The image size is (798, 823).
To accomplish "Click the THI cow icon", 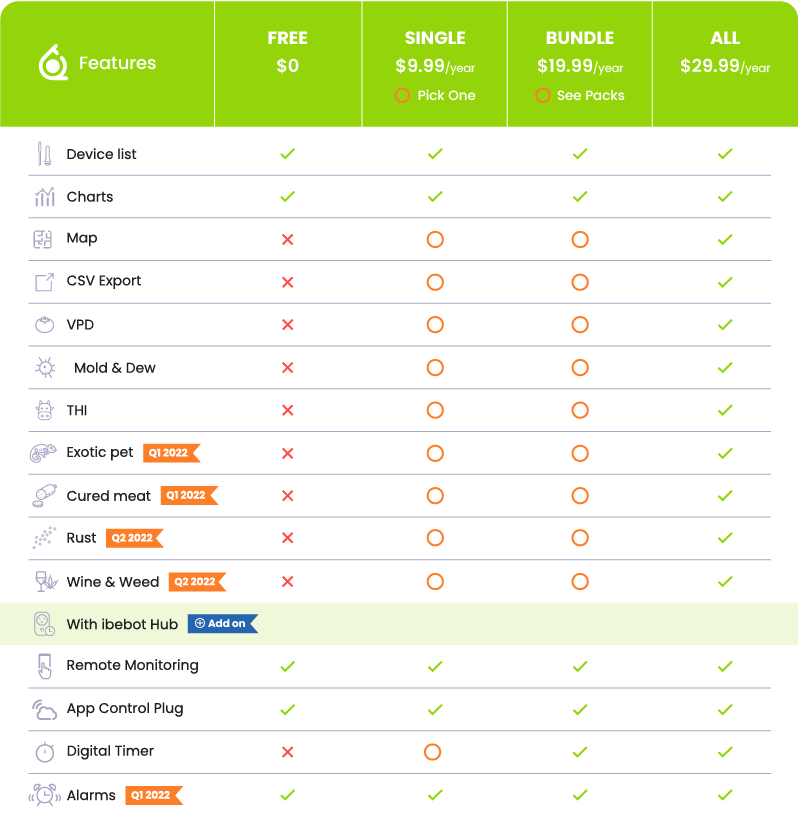I will [x=45, y=410].
